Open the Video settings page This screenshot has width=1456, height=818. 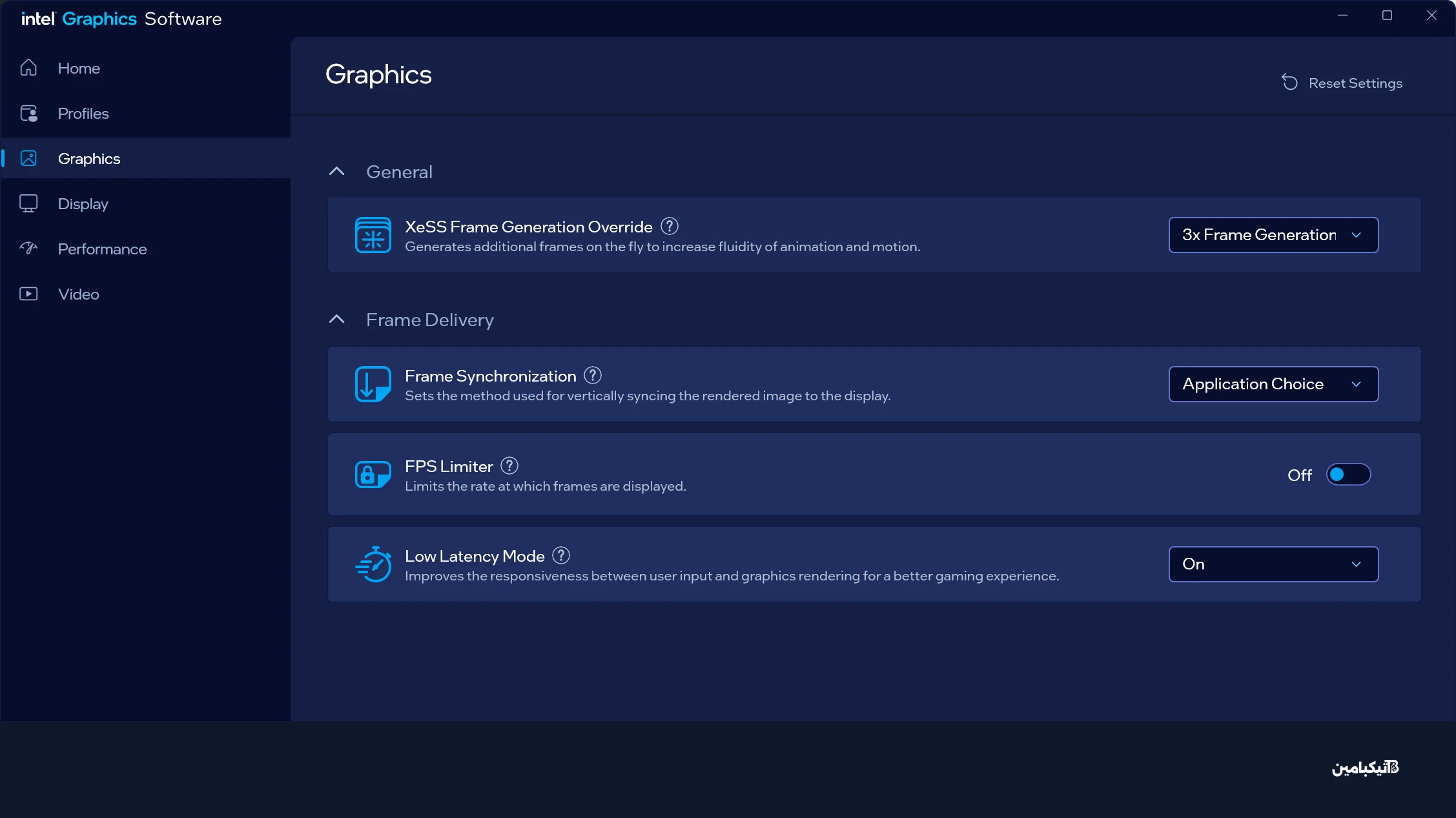click(x=78, y=294)
